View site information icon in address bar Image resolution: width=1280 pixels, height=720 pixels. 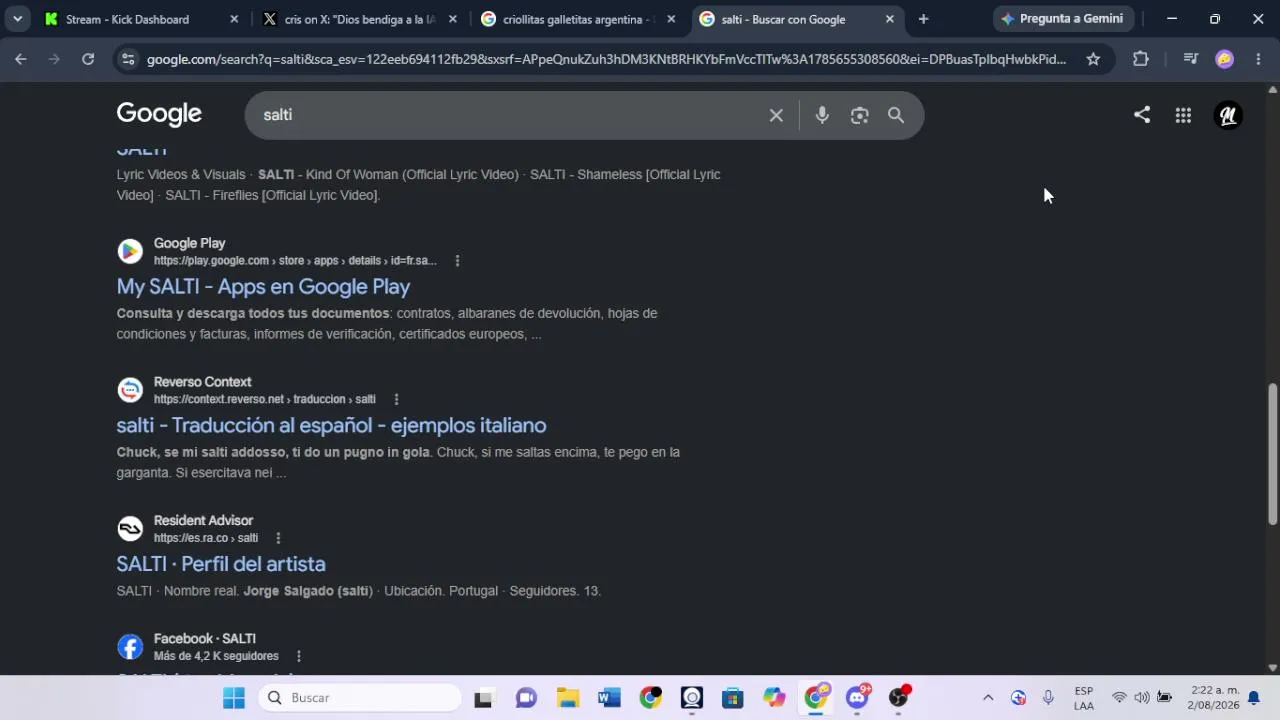[x=127, y=59]
